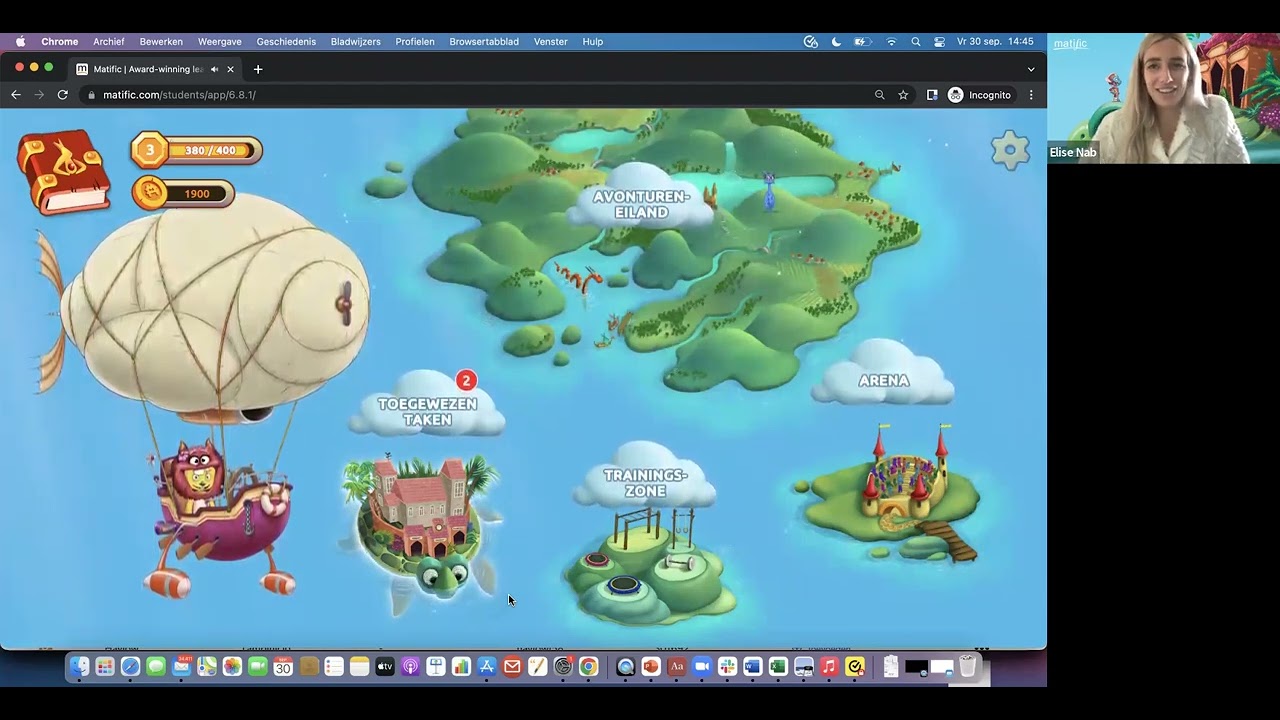Open the Chrome three-dot menu

1031,95
